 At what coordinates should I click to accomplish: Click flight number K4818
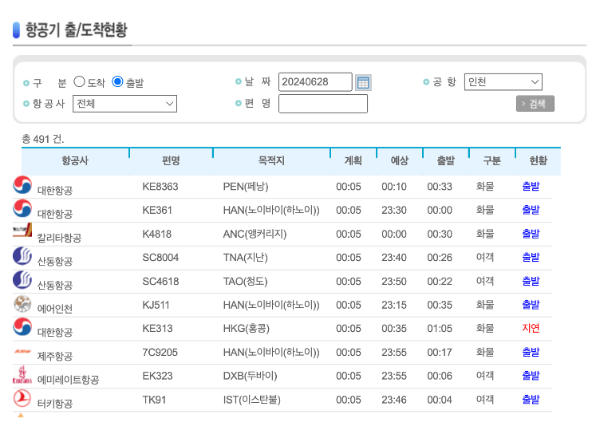tap(157, 234)
